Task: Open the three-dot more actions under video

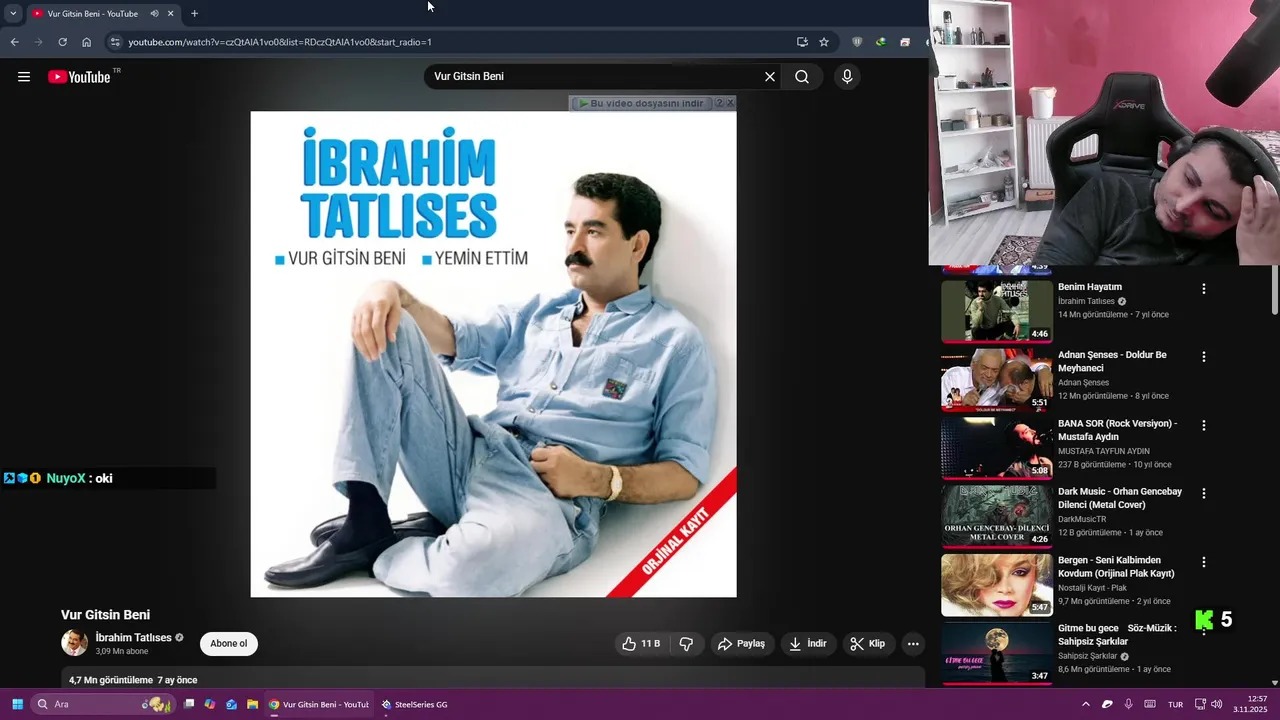Action: (x=913, y=644)
